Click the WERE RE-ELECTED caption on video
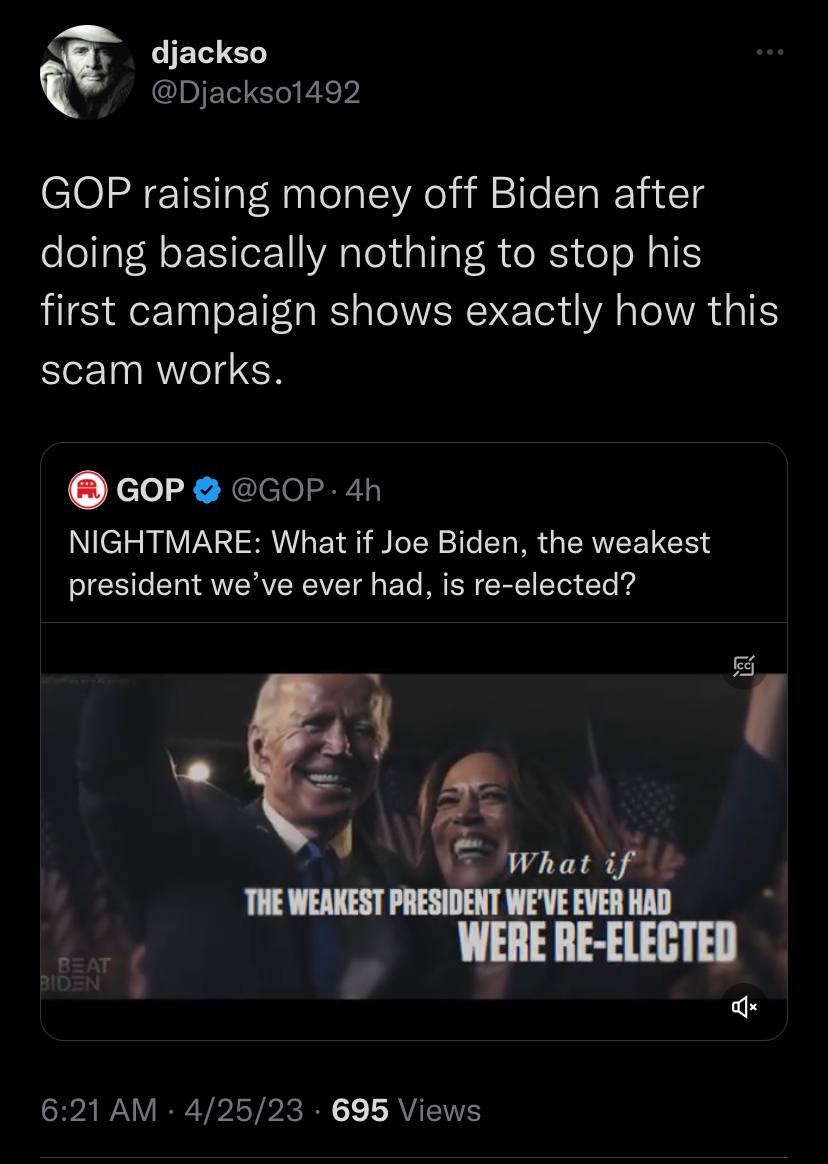Viewport: 828px width, 1164px height. pos(596,941)
